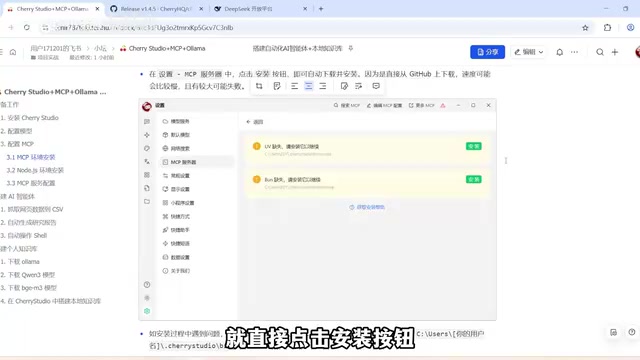640x360 pixels.
Task: Switch to the DeepSeek 开放平台 tab
Action: pyautogui.click(x=260, y=9)
